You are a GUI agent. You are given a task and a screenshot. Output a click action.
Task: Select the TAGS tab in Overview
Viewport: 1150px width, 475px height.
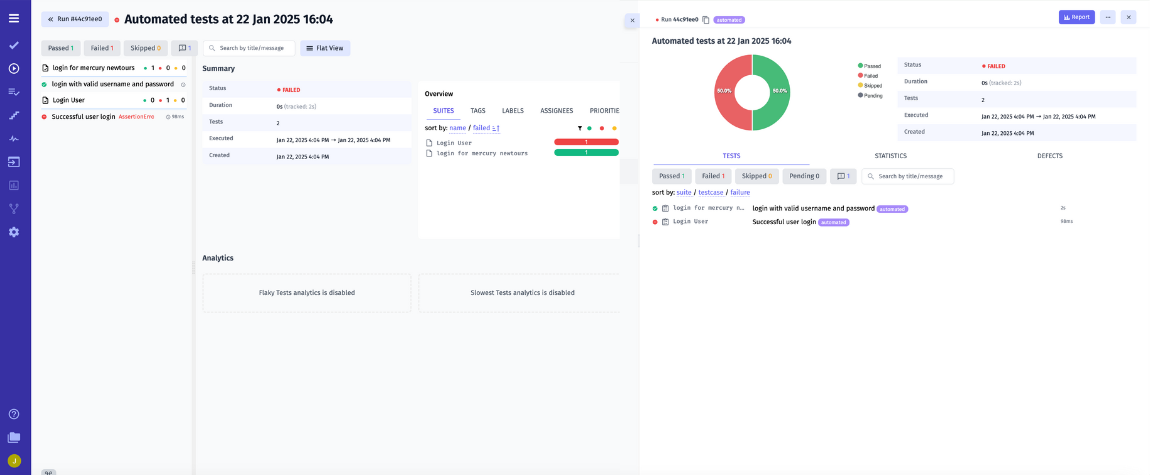point(478,111)
